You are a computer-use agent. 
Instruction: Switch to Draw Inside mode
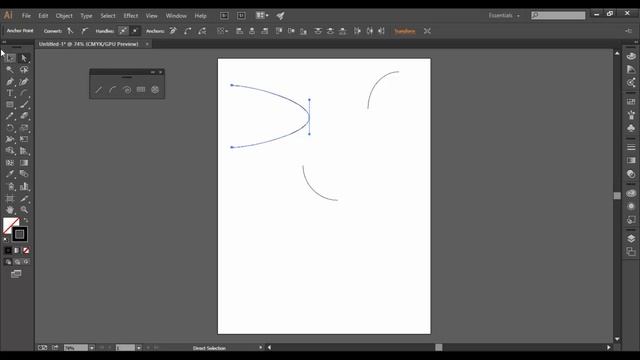tap(26, 262)
